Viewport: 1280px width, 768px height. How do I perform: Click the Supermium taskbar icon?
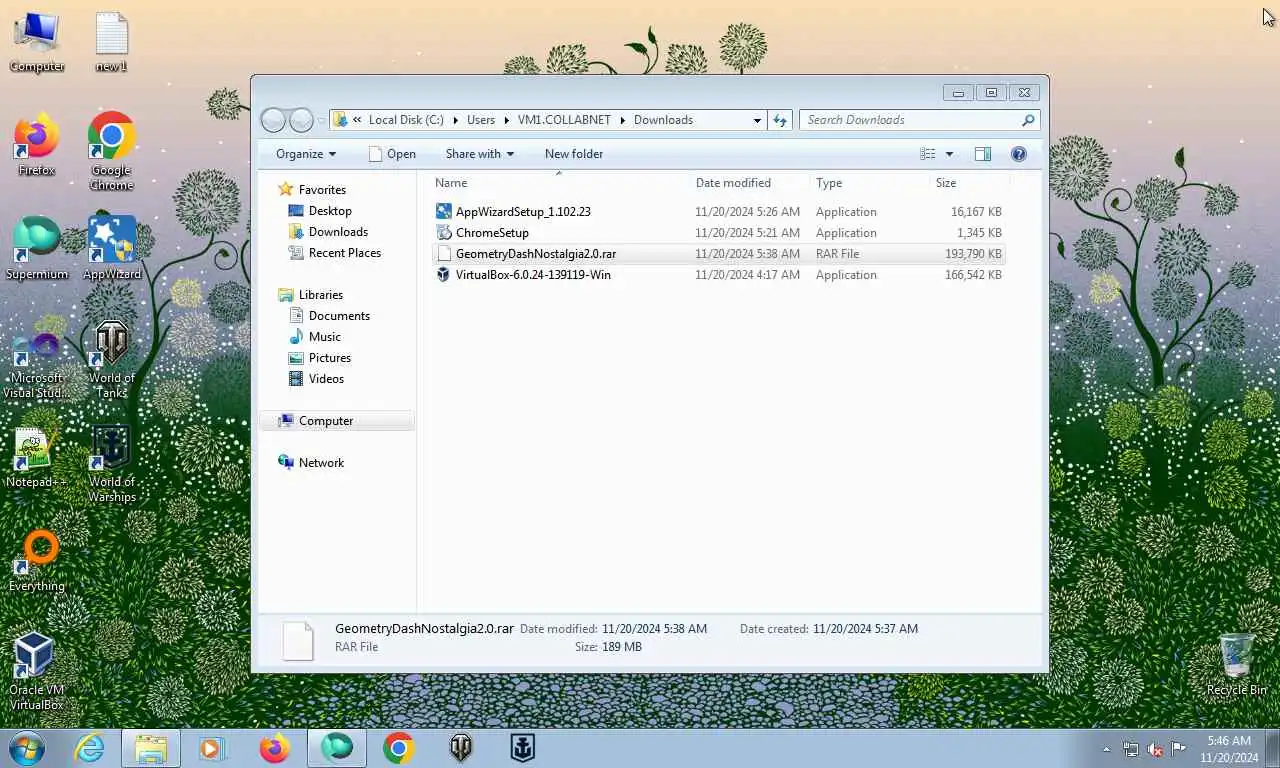(337, 748)
